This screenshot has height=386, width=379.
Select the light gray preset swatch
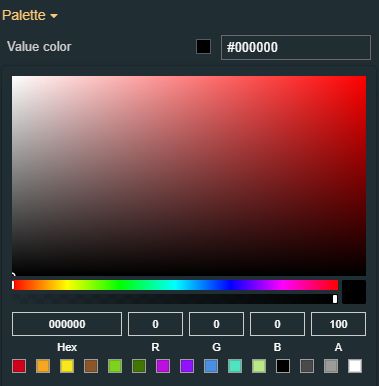point(331,366)
